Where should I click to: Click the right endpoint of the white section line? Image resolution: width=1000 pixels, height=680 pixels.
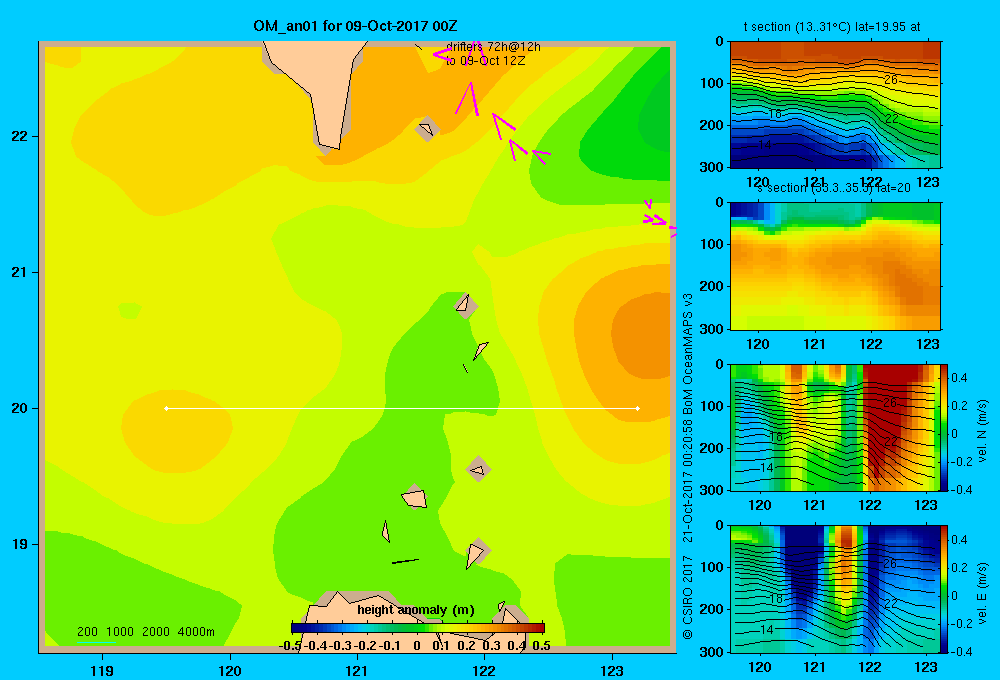pyautogui.click(x=637, y=408)
